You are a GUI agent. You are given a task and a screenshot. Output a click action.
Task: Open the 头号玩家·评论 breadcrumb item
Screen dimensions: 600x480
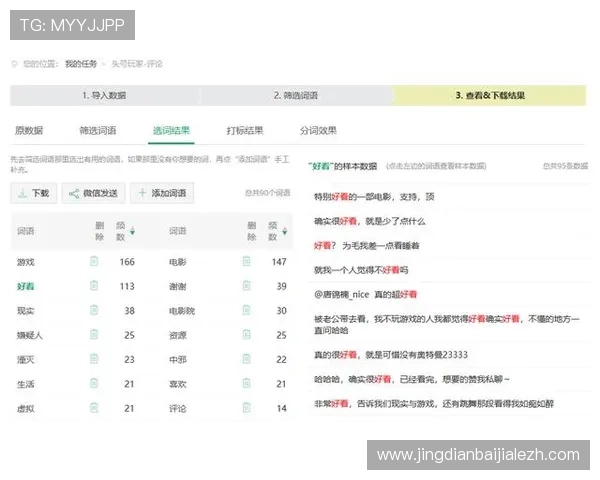point(137,64)
